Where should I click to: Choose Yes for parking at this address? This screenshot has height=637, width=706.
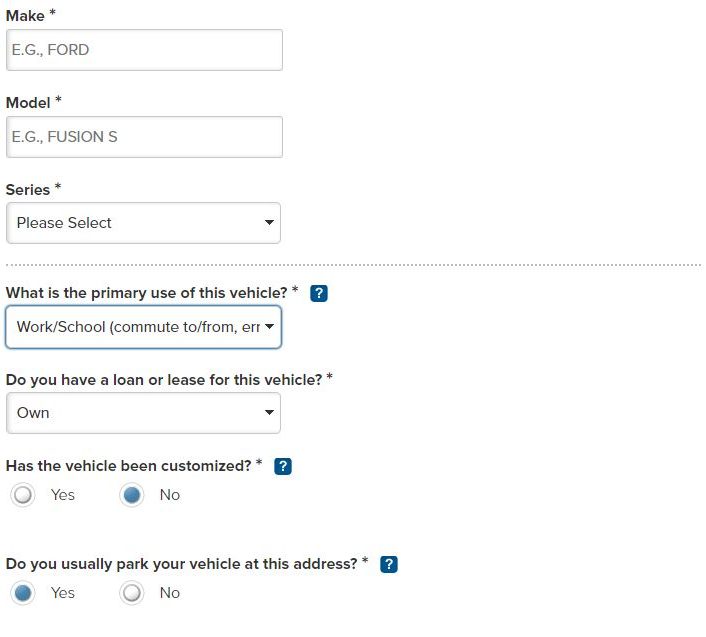pos(23,593)
